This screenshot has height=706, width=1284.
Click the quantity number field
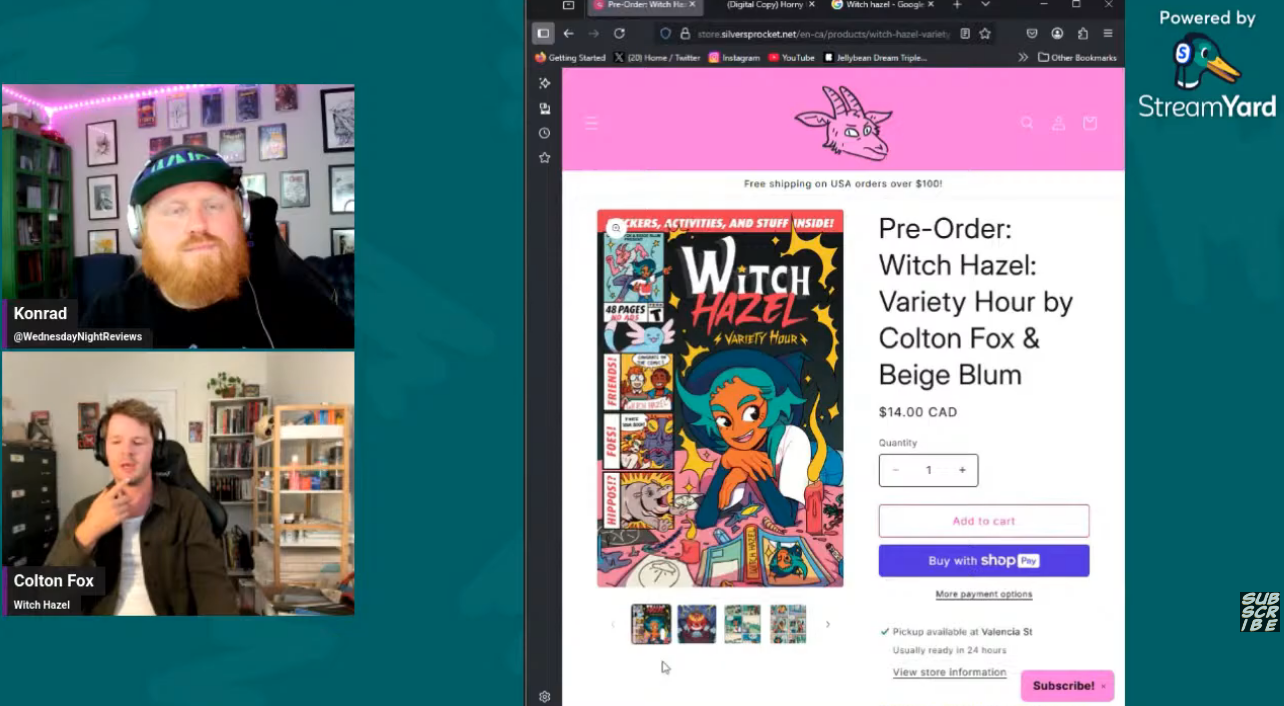[x=928, y=470]
